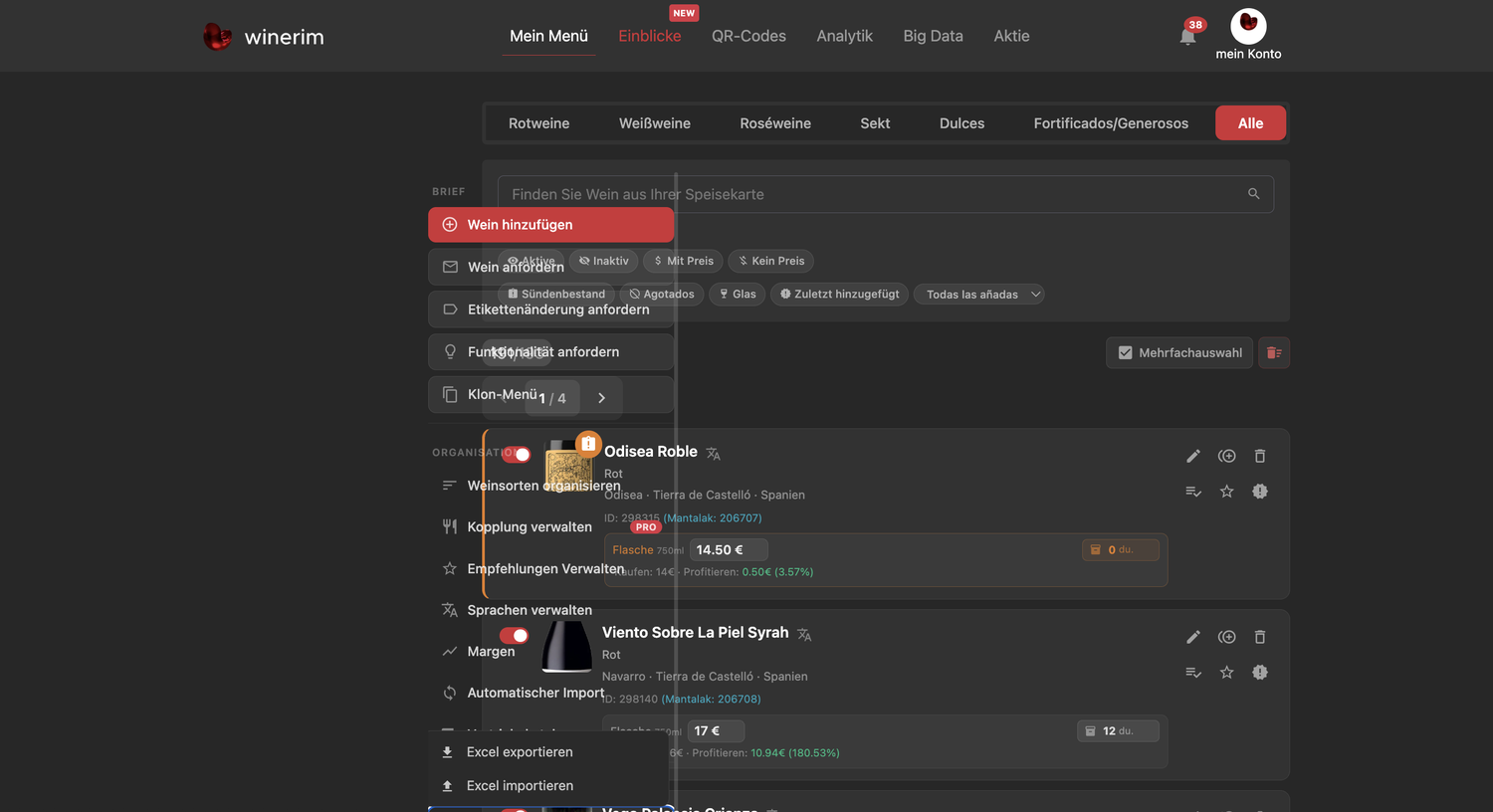
Task: Click the orange stock box icon showing 0 du.
Action: pos(1096,550)
